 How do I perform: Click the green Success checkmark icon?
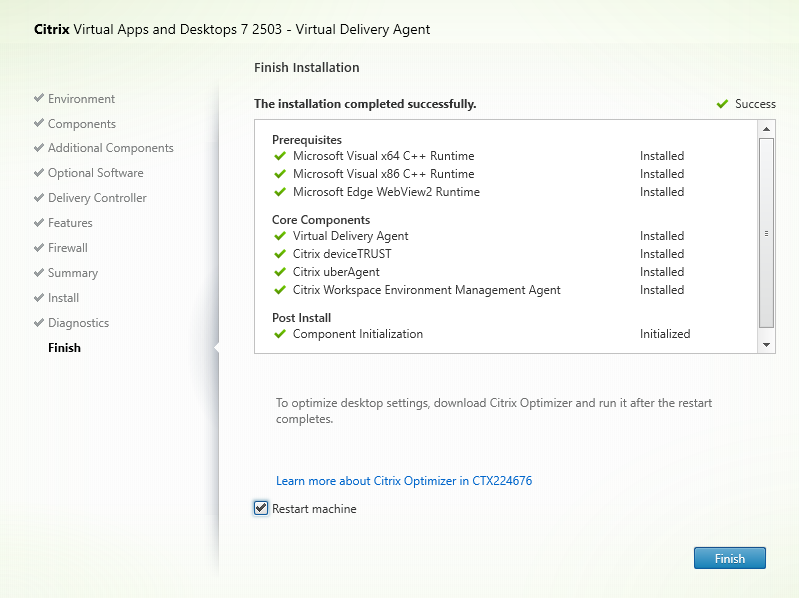coord(721,104)
